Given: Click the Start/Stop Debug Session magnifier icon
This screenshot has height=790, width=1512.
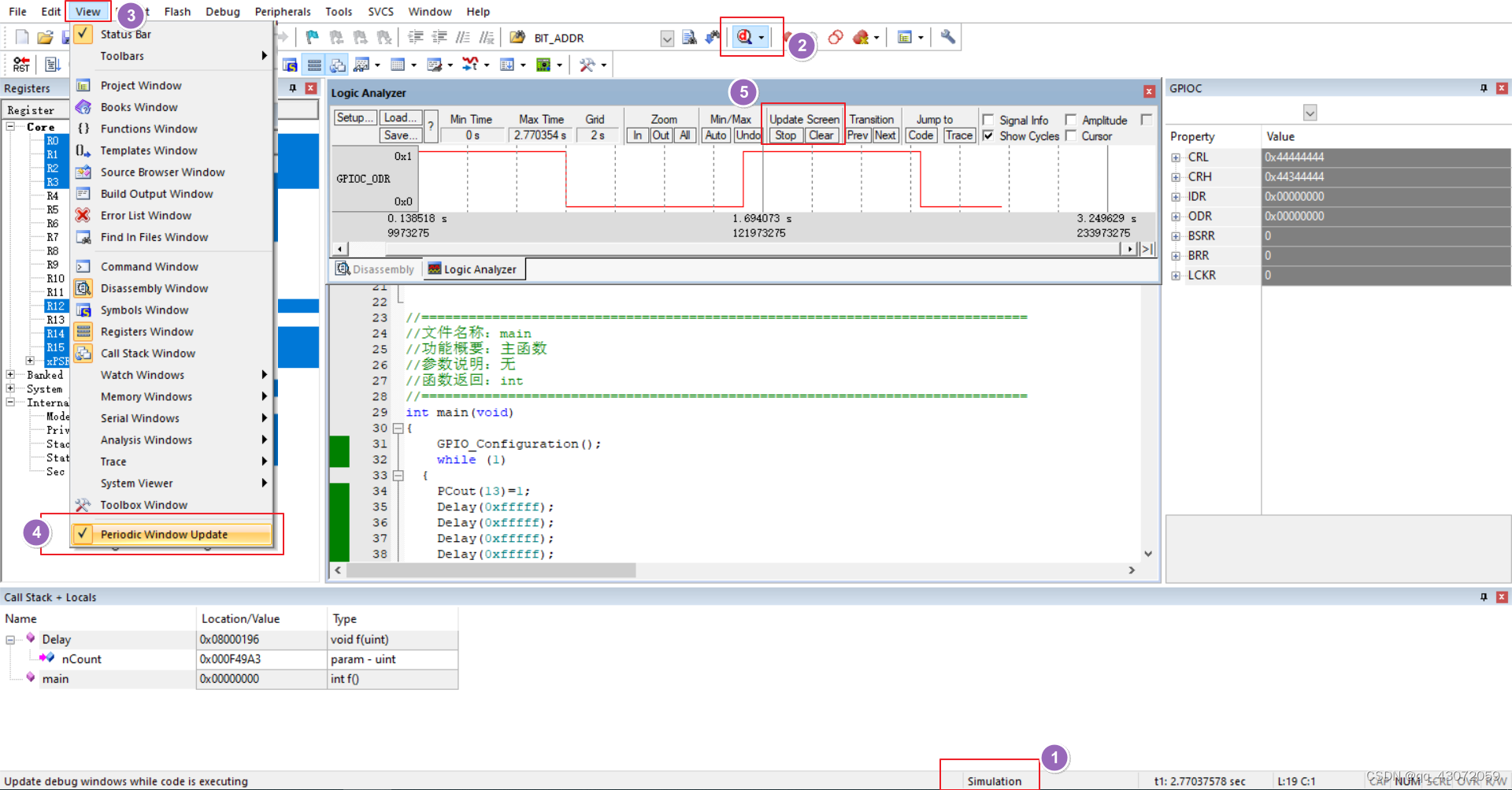Looking at the screenshot, I should coord(745,37).
